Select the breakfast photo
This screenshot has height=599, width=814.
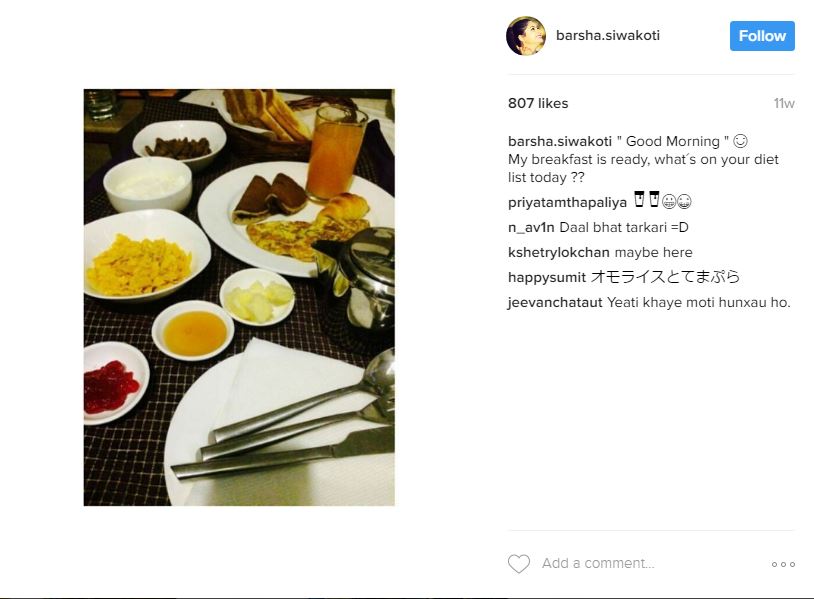[x=239, y=297]
